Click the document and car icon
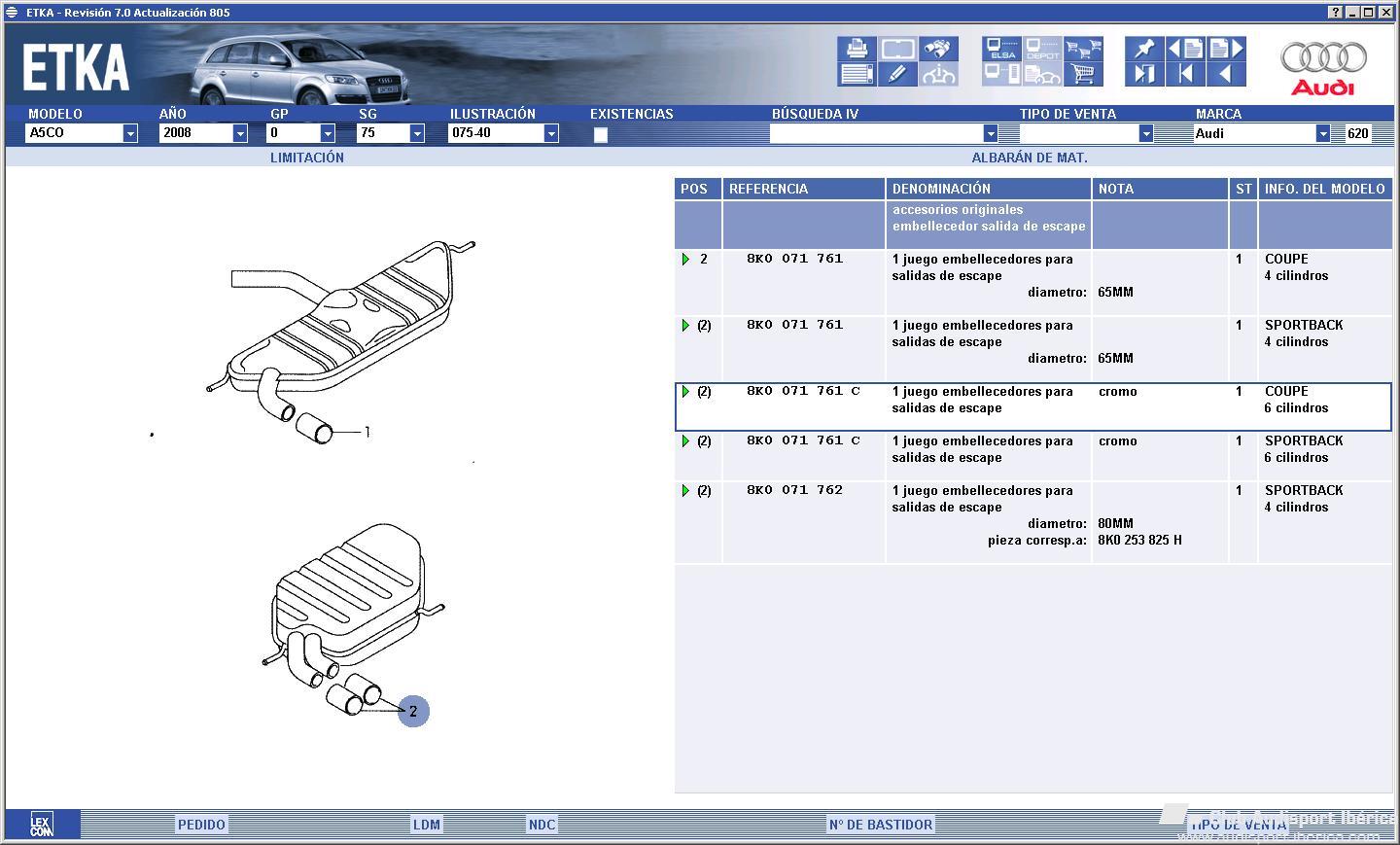 1042,74
